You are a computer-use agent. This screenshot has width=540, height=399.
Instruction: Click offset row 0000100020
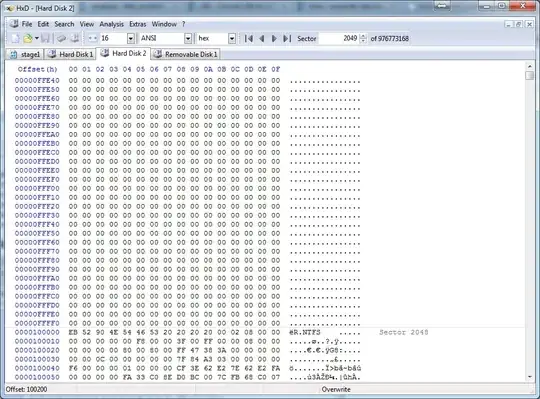pos(37,350)
